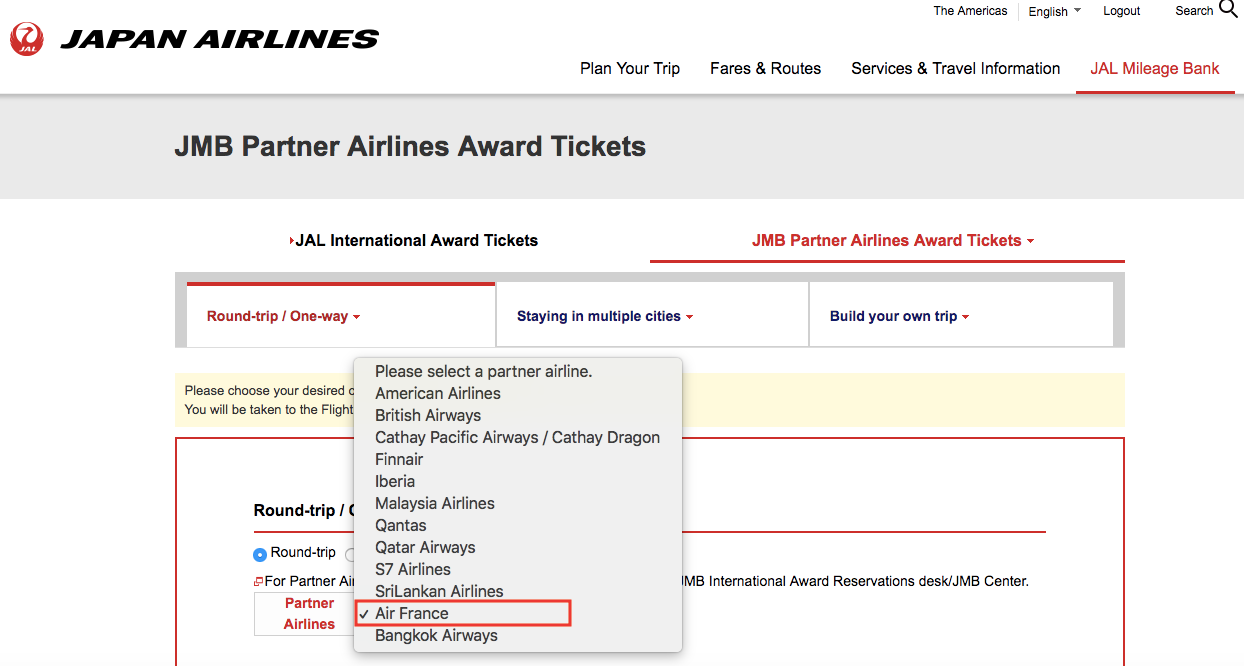Go to JAL International Award Tickets

click(x=414, y=240)
